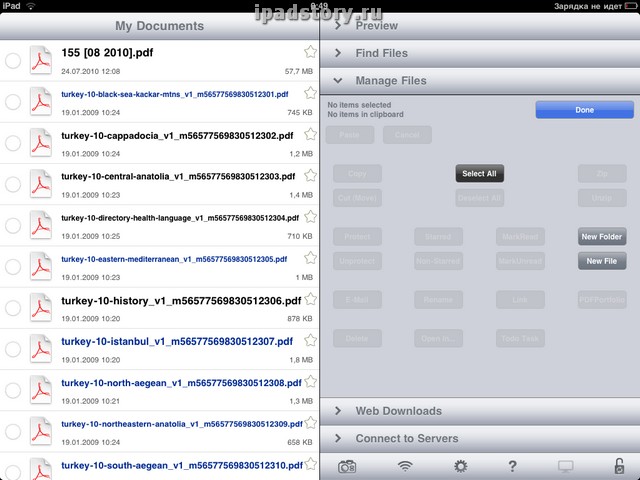Open turkey-10-northeastern-anatolia_v1 pdf file name
Viewport: 640px width, 480px height.
pos(182,424)
